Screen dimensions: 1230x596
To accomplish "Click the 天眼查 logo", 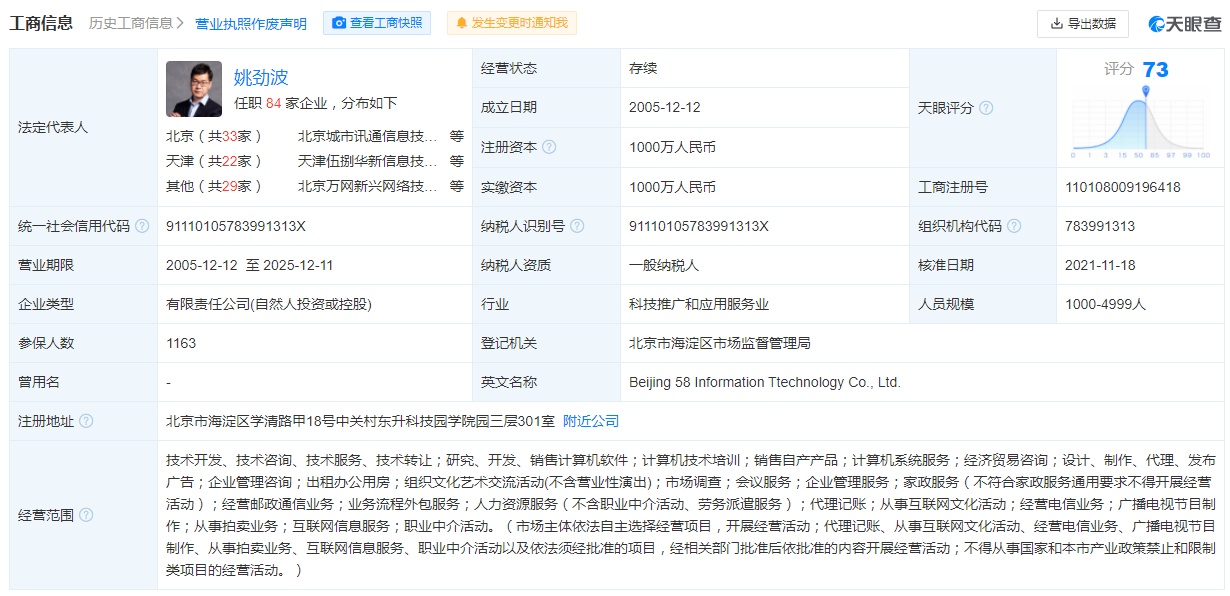I will click(1184, 23).
